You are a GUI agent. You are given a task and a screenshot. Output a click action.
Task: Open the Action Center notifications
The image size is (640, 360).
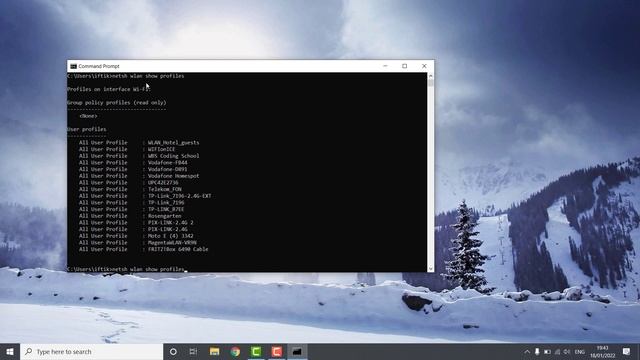click(627, 351)
